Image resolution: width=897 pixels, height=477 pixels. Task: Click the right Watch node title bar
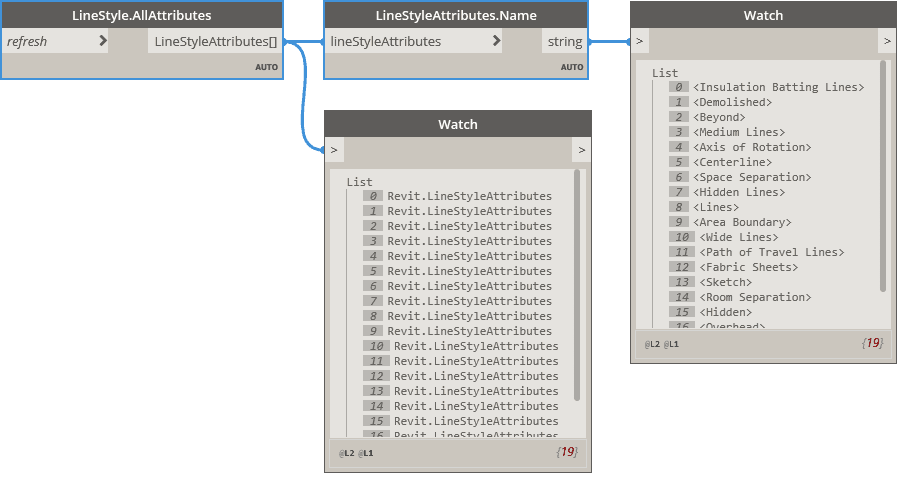pos(763,15)
